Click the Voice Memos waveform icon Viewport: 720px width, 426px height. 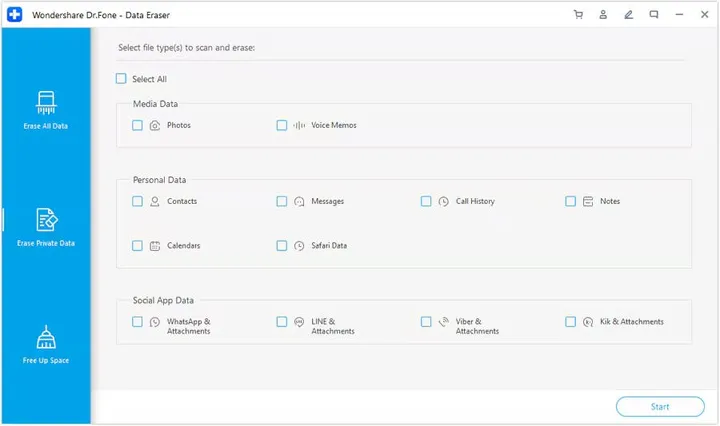pyautogui.click(x=299, y=125)
